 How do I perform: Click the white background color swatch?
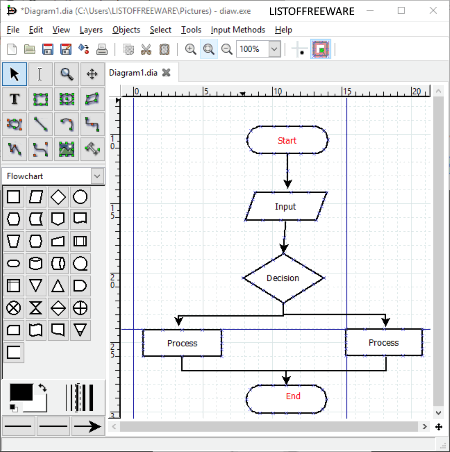click(40, 404)
